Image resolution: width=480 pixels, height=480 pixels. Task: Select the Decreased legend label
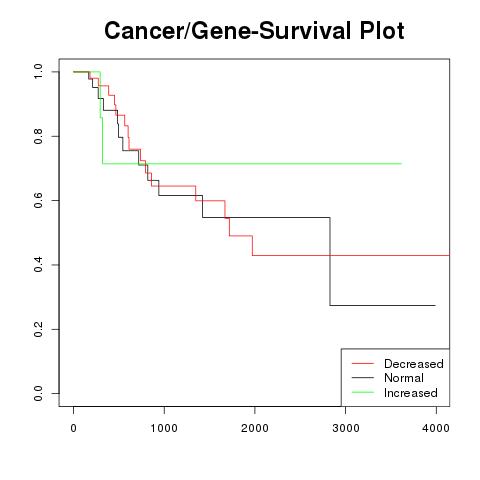(414, 364)
